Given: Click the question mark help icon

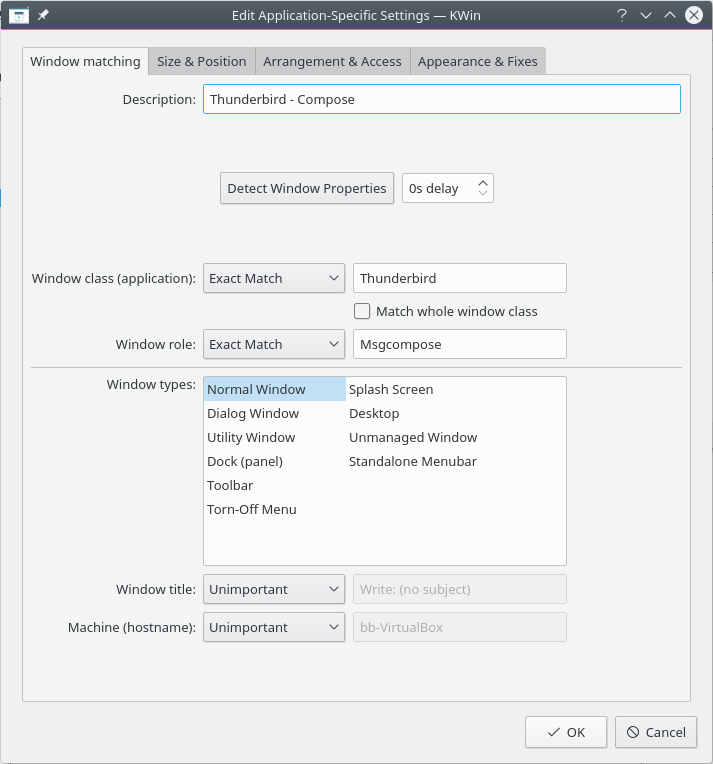Looking at the screenshot, I should click(x=622, y=15).
